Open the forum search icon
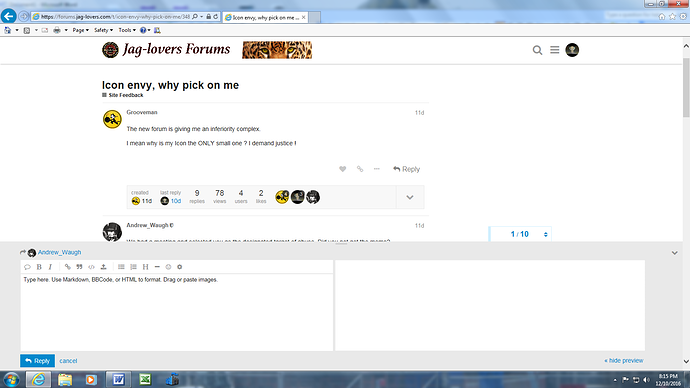Viewport: 690px width, 388px height. (x=537, y=50)
